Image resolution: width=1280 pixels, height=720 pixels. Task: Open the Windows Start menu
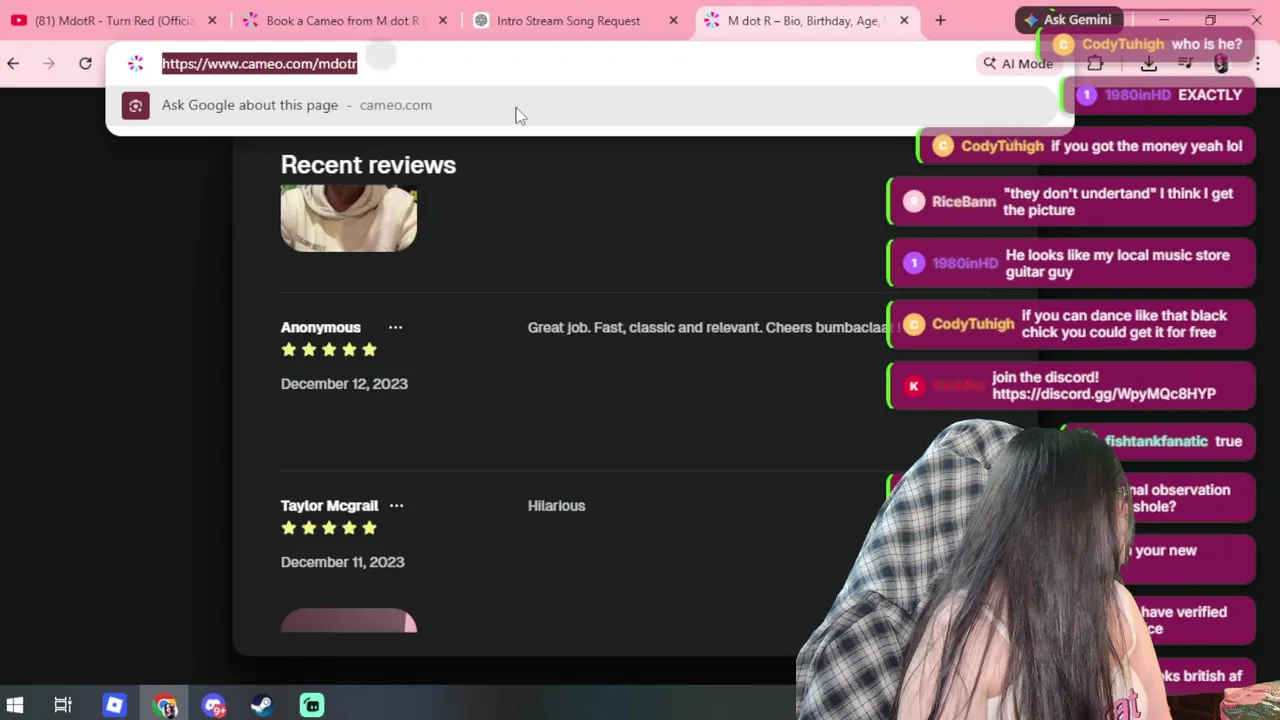coord(15,705)
